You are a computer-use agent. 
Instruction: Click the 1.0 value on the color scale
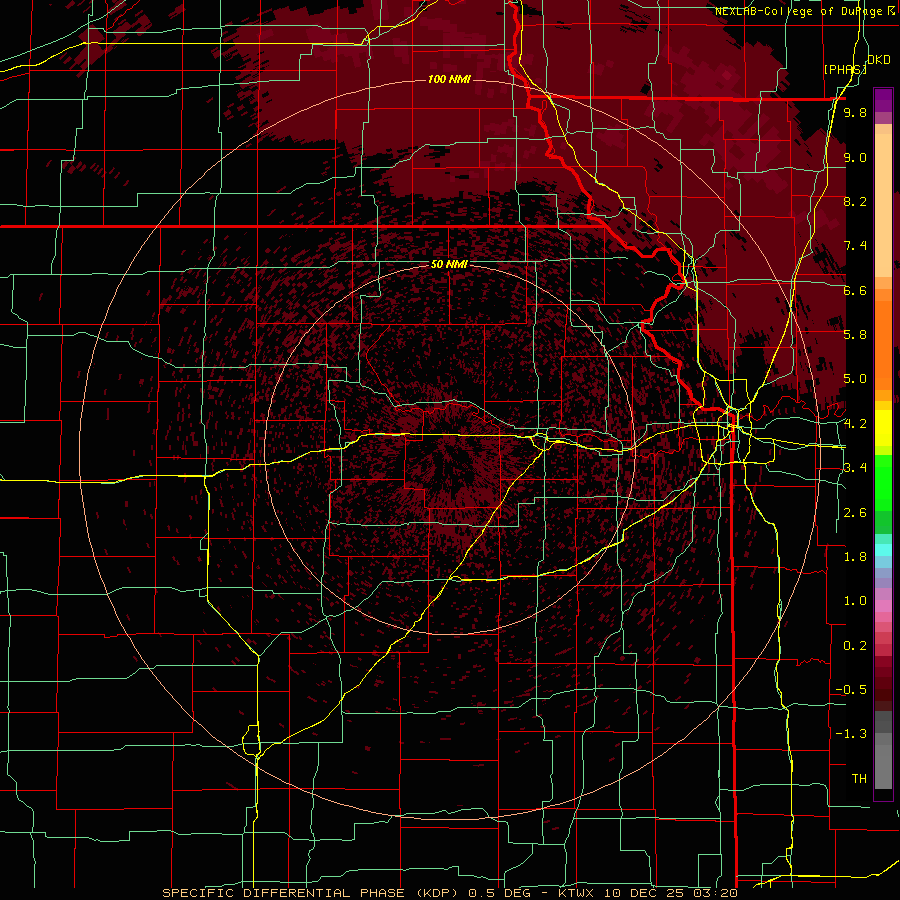855,601
